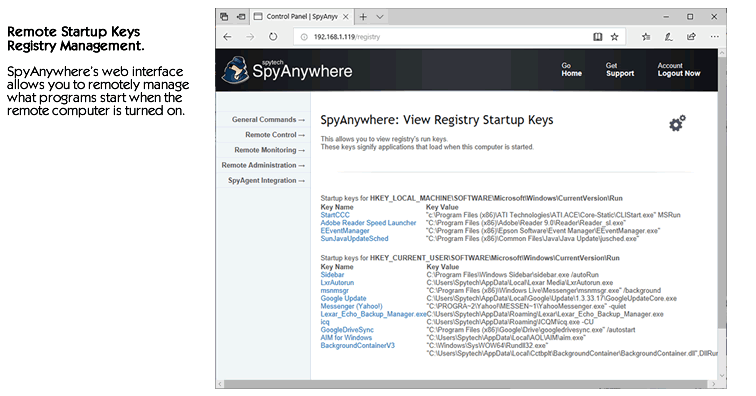Click the horizontal scrollbar thumb
This screenshot has height=396, width=756.
point(466,384)
